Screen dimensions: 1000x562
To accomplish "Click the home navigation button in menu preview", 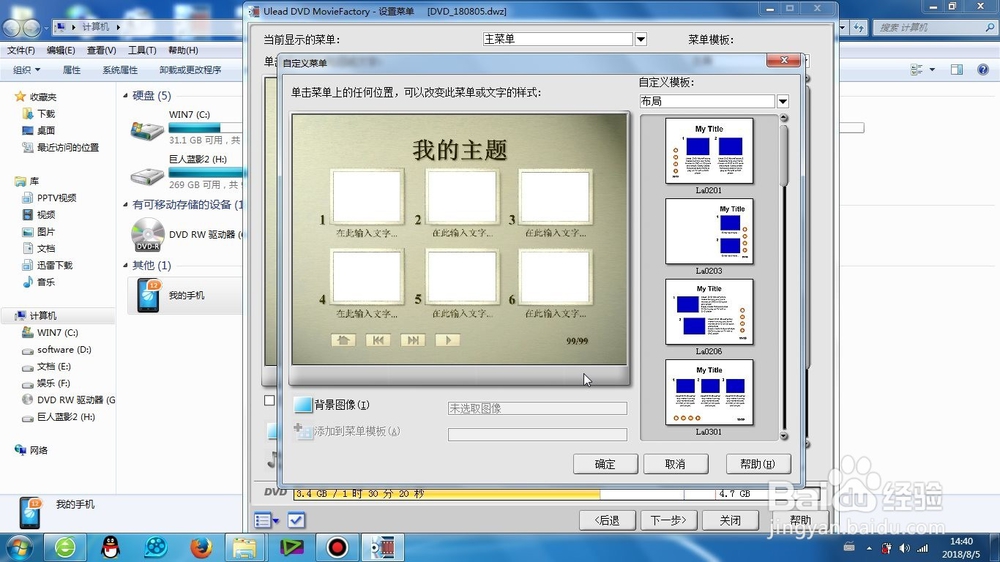I will pyautogui.click(x=343, y=340).
